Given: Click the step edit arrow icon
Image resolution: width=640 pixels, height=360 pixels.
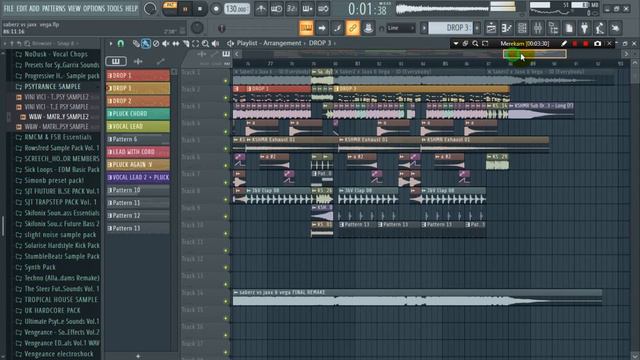Looking at the screenshot, I should 322,28.
